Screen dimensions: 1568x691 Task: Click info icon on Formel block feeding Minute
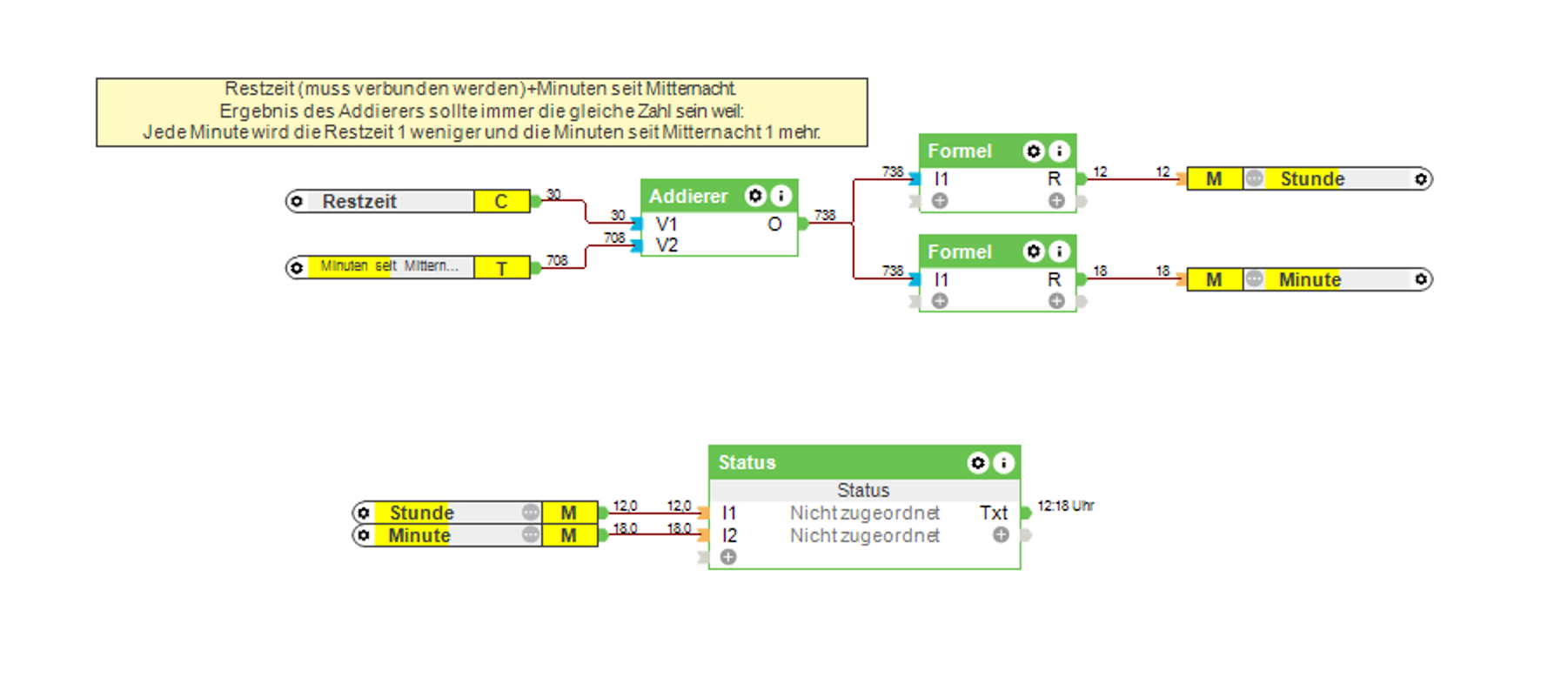pyautogui.click(x=1059, y=252)
